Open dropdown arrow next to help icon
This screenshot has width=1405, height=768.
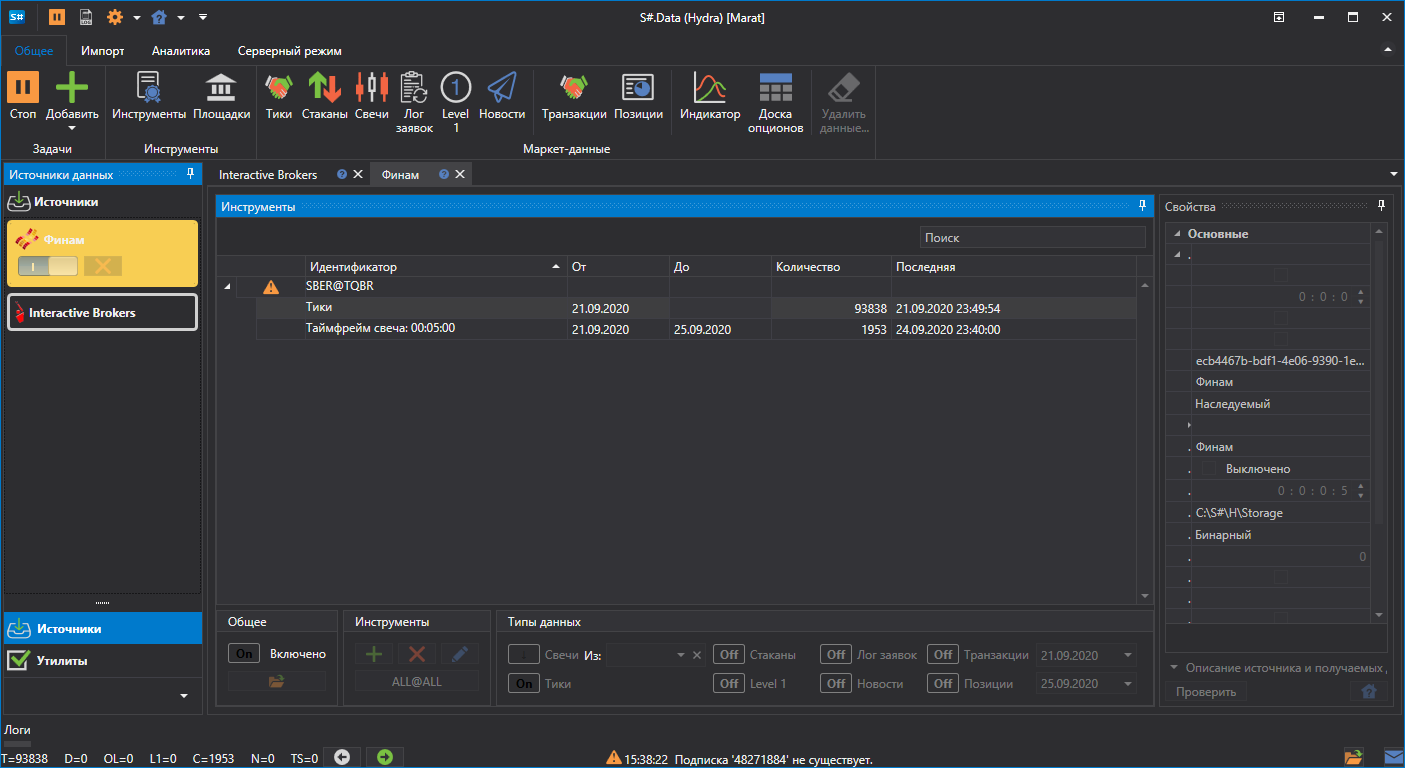click(181, 18)
